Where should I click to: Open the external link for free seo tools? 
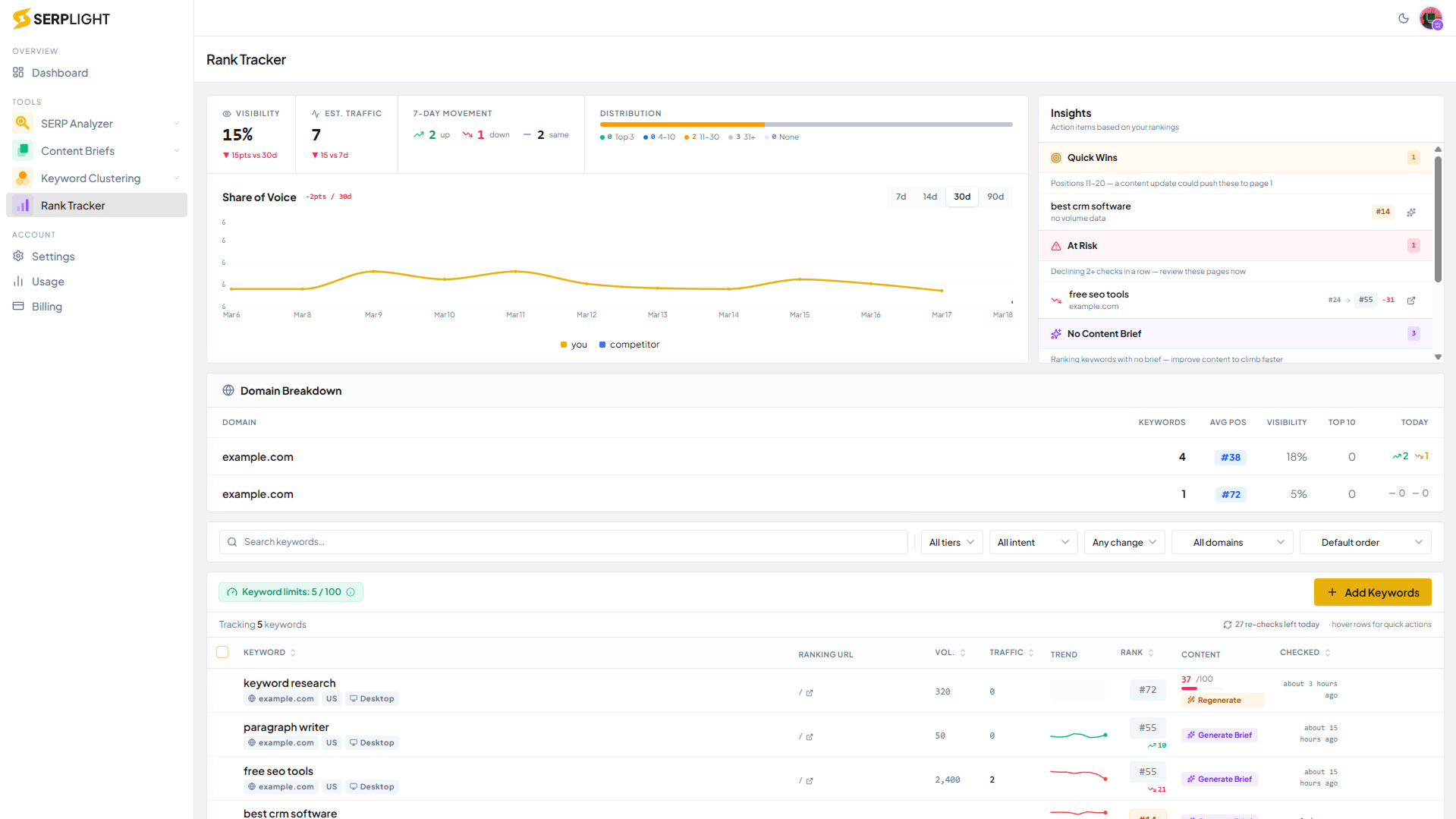point(1411,300)
